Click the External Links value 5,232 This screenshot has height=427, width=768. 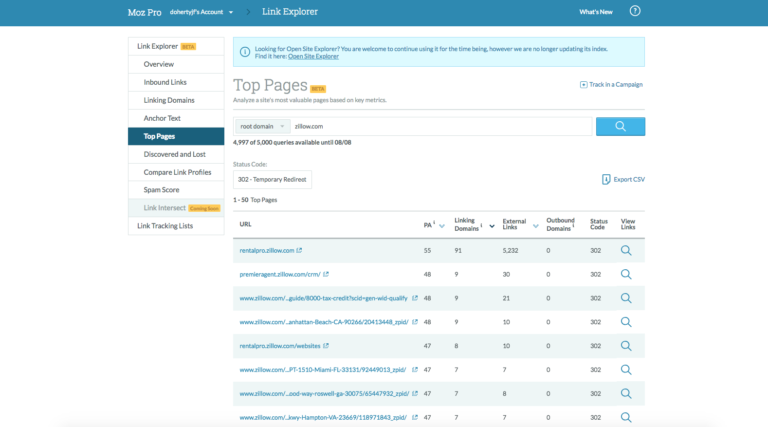[510, 250]
